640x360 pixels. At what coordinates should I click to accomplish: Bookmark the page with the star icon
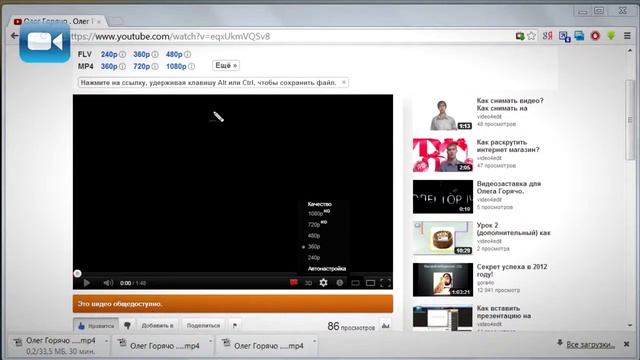pos(531,36)
